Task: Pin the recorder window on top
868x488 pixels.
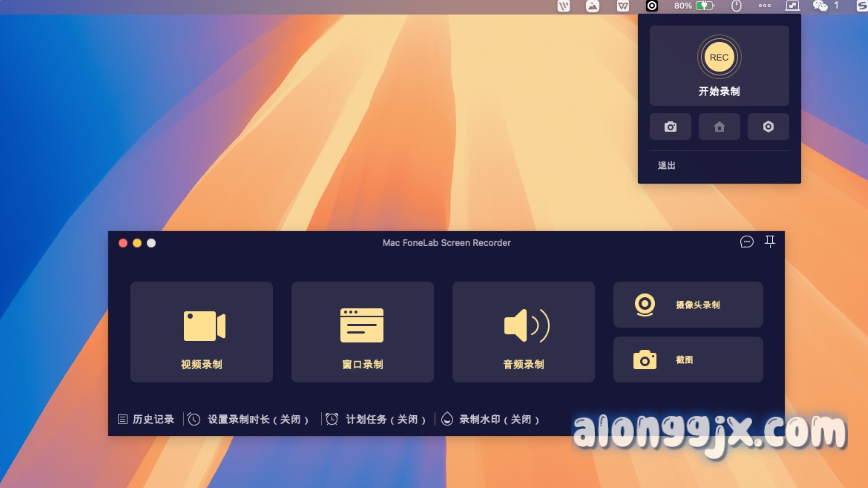Action: point(770,242)
